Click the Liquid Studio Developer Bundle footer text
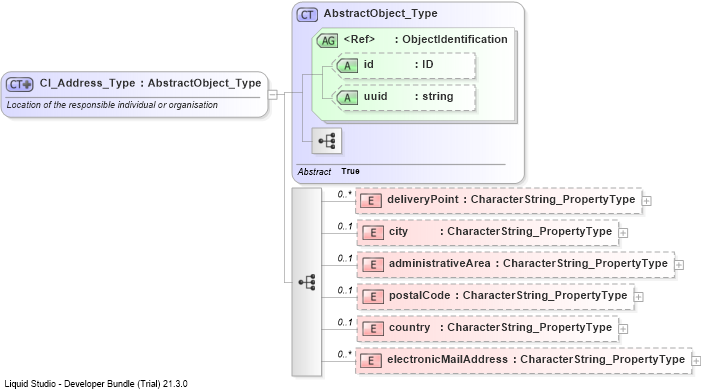Image resolution: width=701 pixels, height=389 pixels. click(x=96, y=384)
